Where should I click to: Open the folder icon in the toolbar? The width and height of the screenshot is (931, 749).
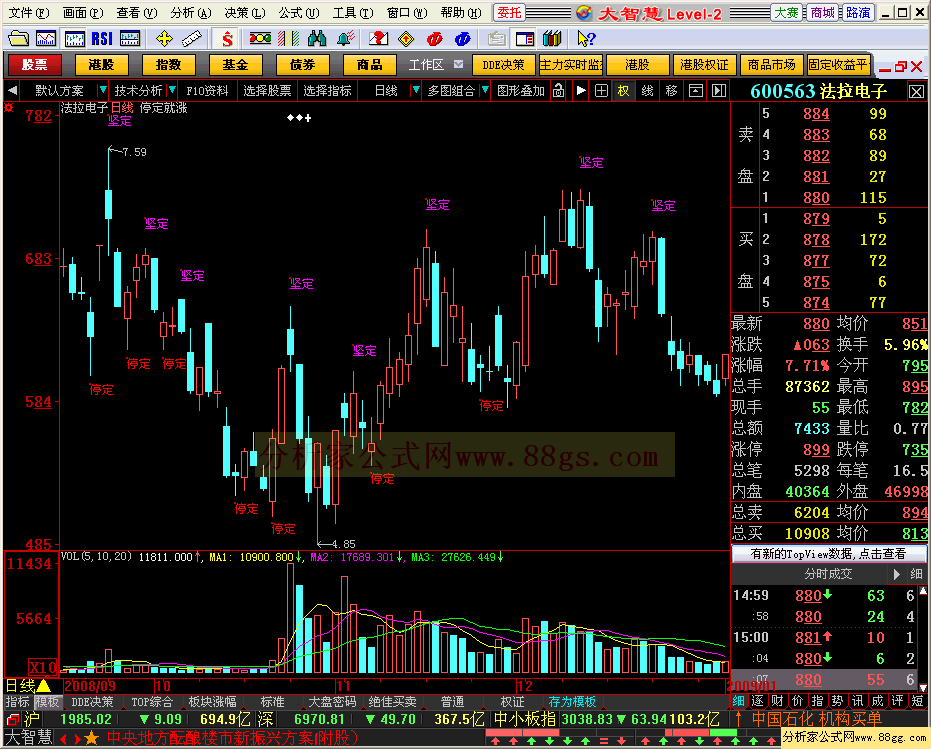tap(18, 39)
